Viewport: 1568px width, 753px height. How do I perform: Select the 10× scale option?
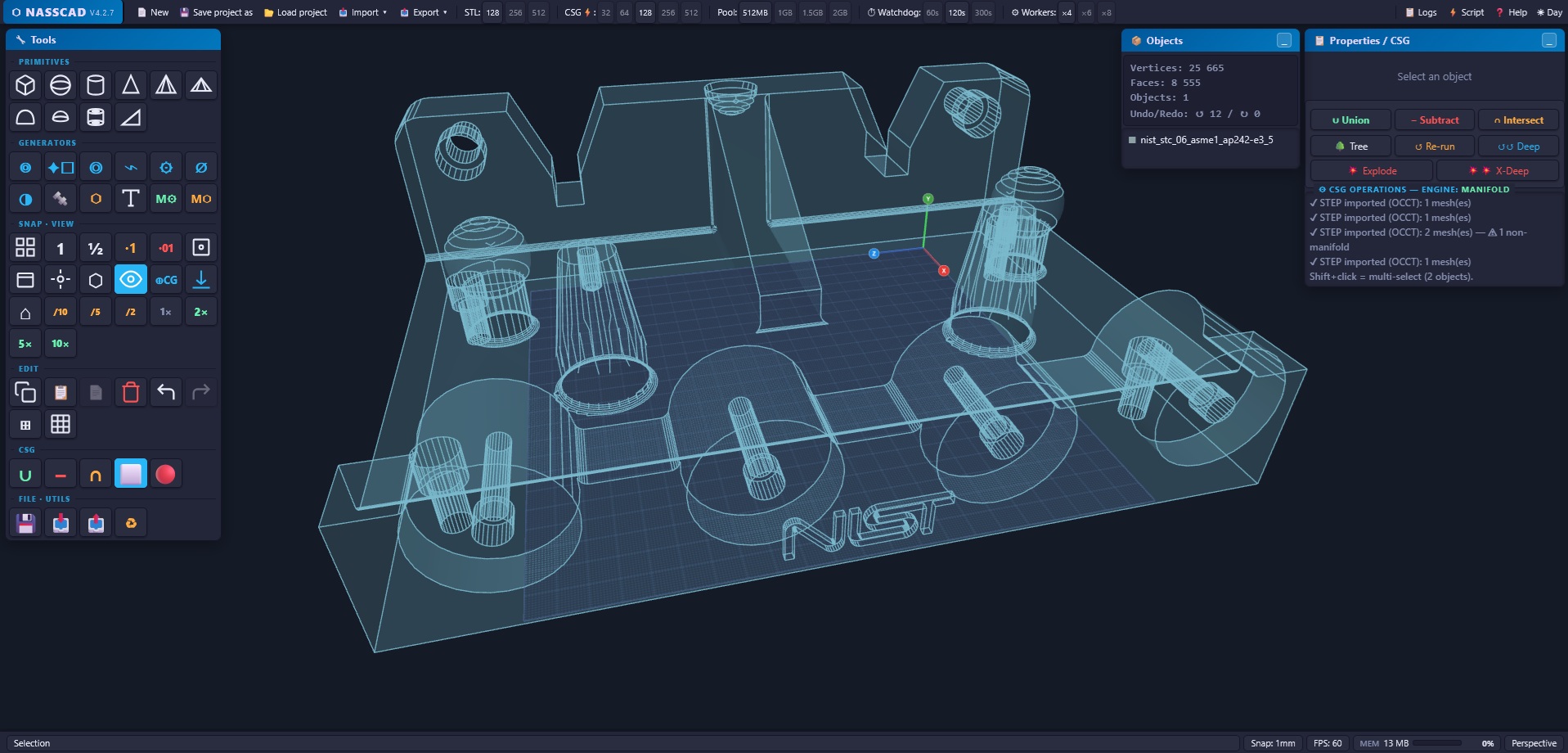pyautogui.click(x=61, y=344)
